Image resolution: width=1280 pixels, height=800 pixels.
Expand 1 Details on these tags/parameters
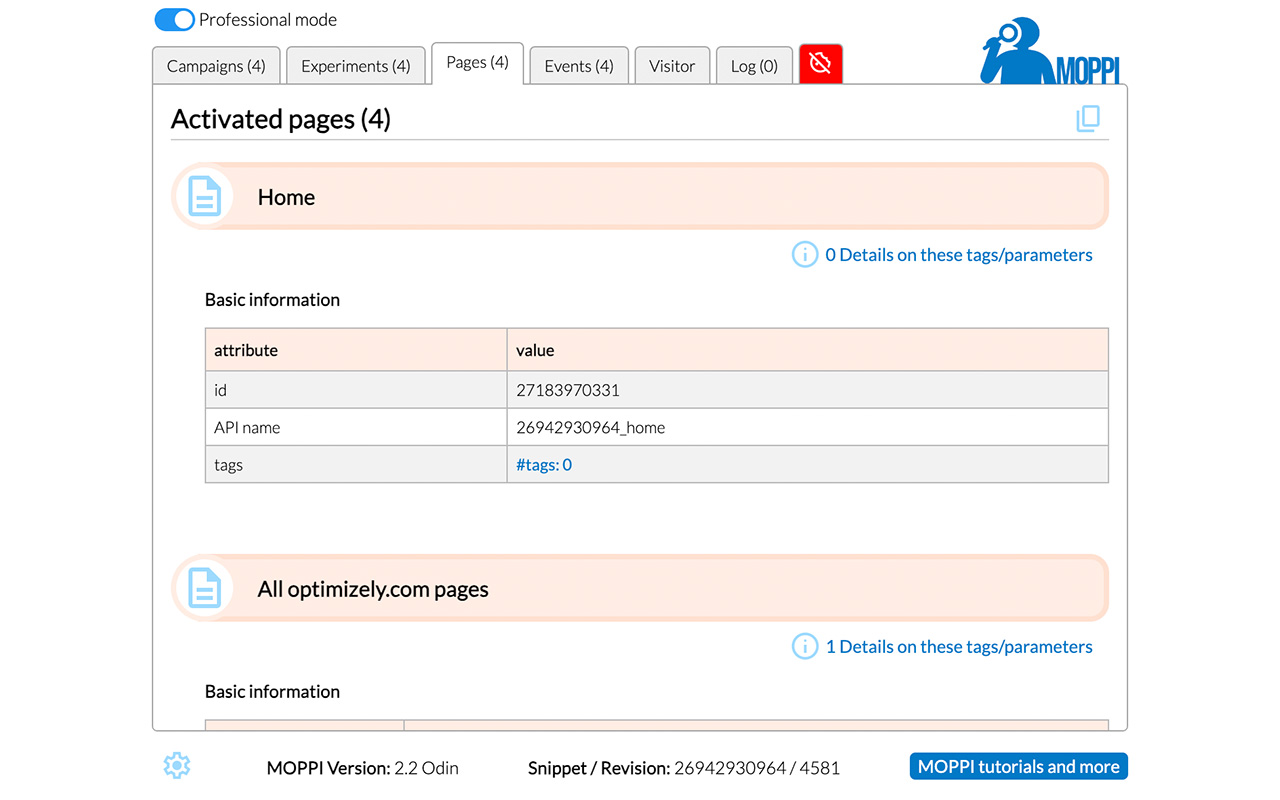[959, 646]
